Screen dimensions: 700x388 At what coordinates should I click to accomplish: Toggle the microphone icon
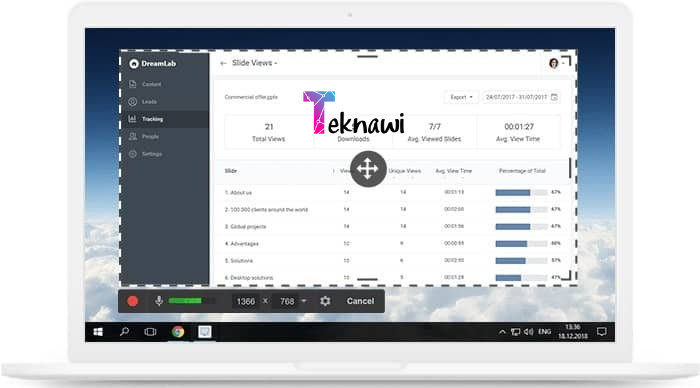click(x=158, y=301)
